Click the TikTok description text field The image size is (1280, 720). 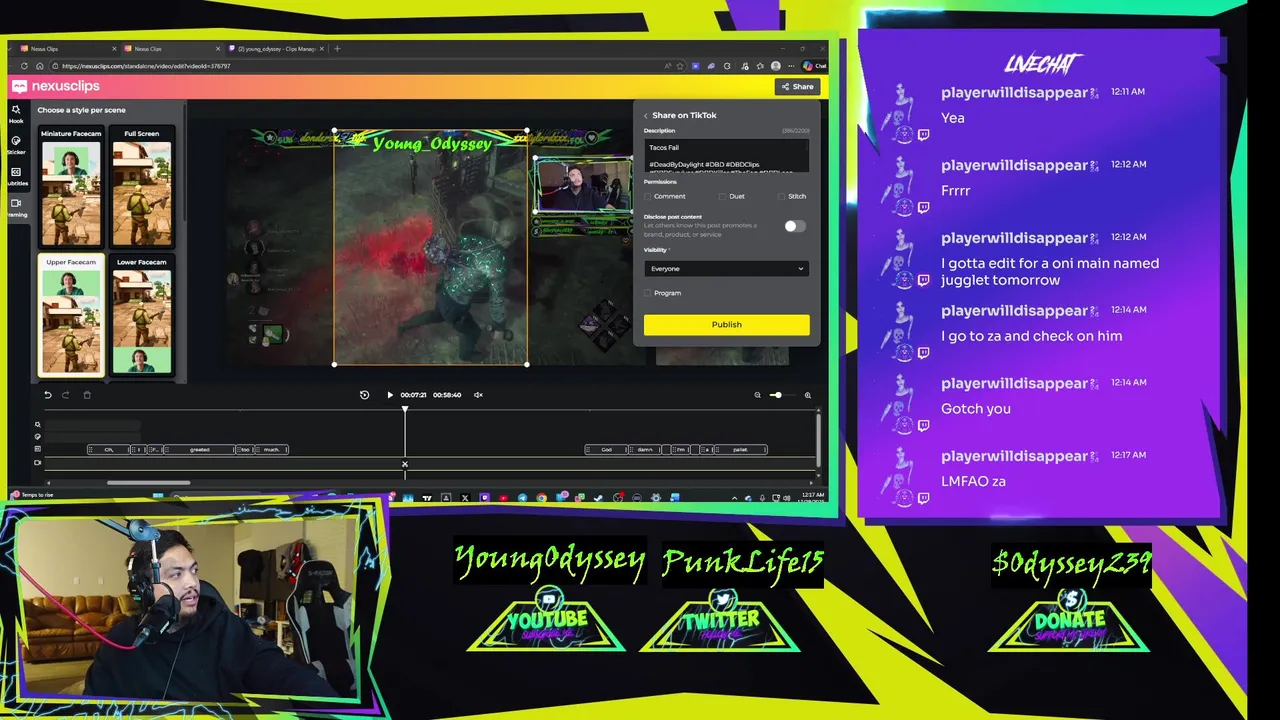(726, 155)
